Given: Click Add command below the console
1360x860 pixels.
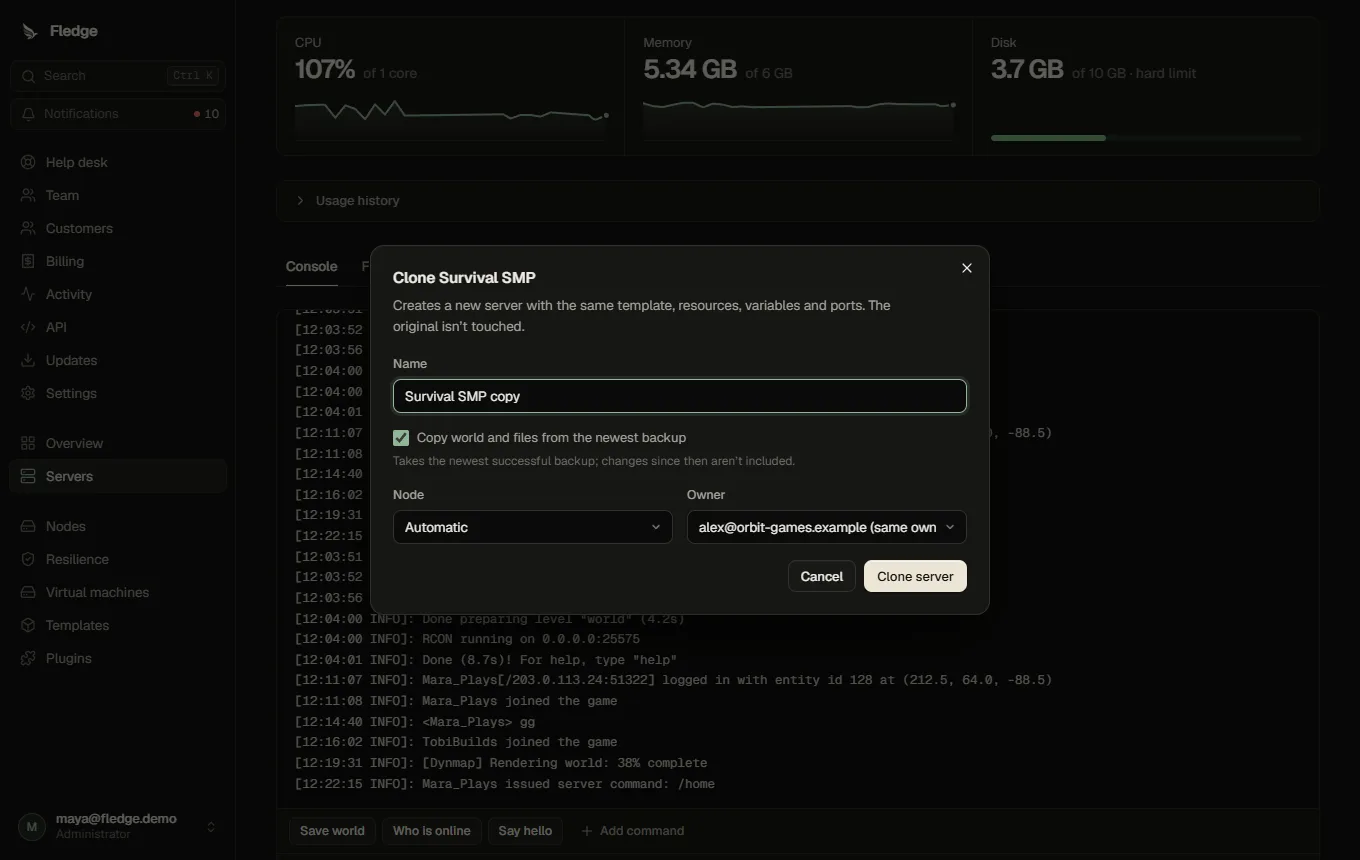Looking at the screenshot, I should [633, 831].
